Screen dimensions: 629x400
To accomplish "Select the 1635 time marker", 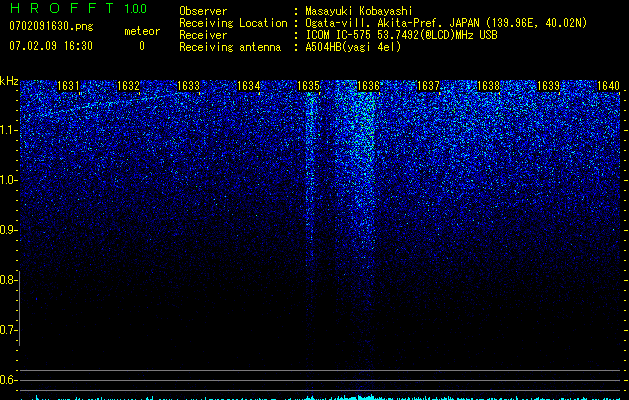I will coord(308,86).
